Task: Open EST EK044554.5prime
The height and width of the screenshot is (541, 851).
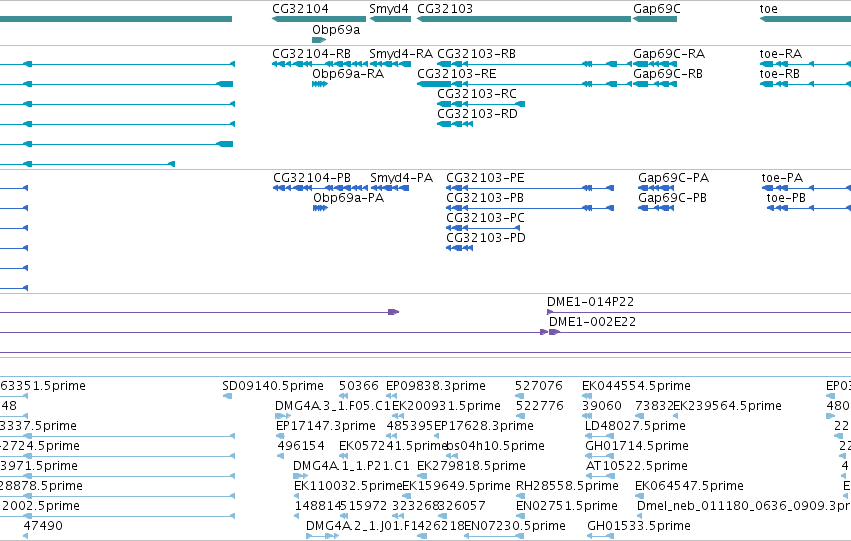Action: coord(636,386)
